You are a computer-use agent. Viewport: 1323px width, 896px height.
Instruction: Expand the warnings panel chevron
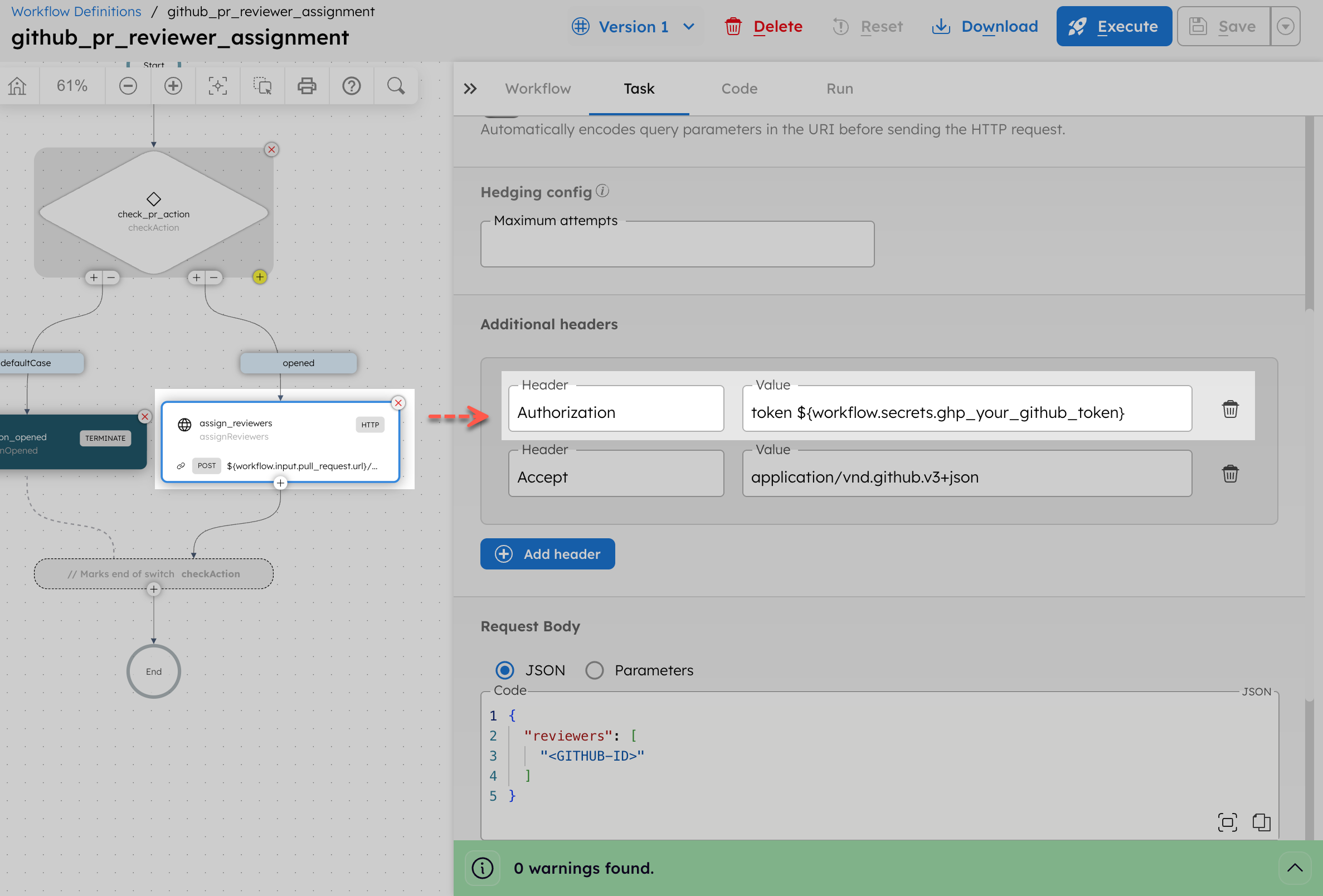tap(1295, 868)
